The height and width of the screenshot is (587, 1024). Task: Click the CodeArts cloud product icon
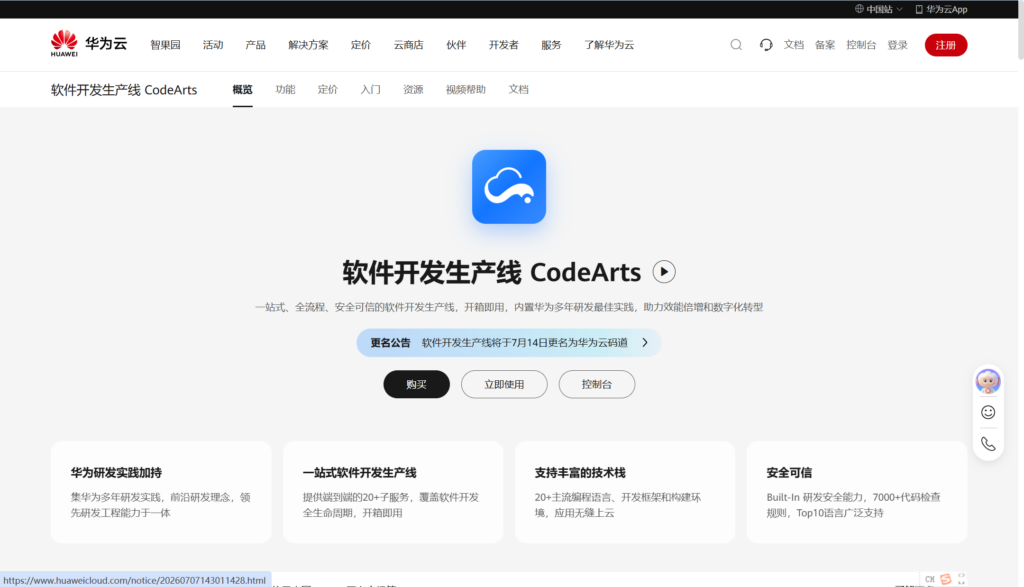click(509, 187)
